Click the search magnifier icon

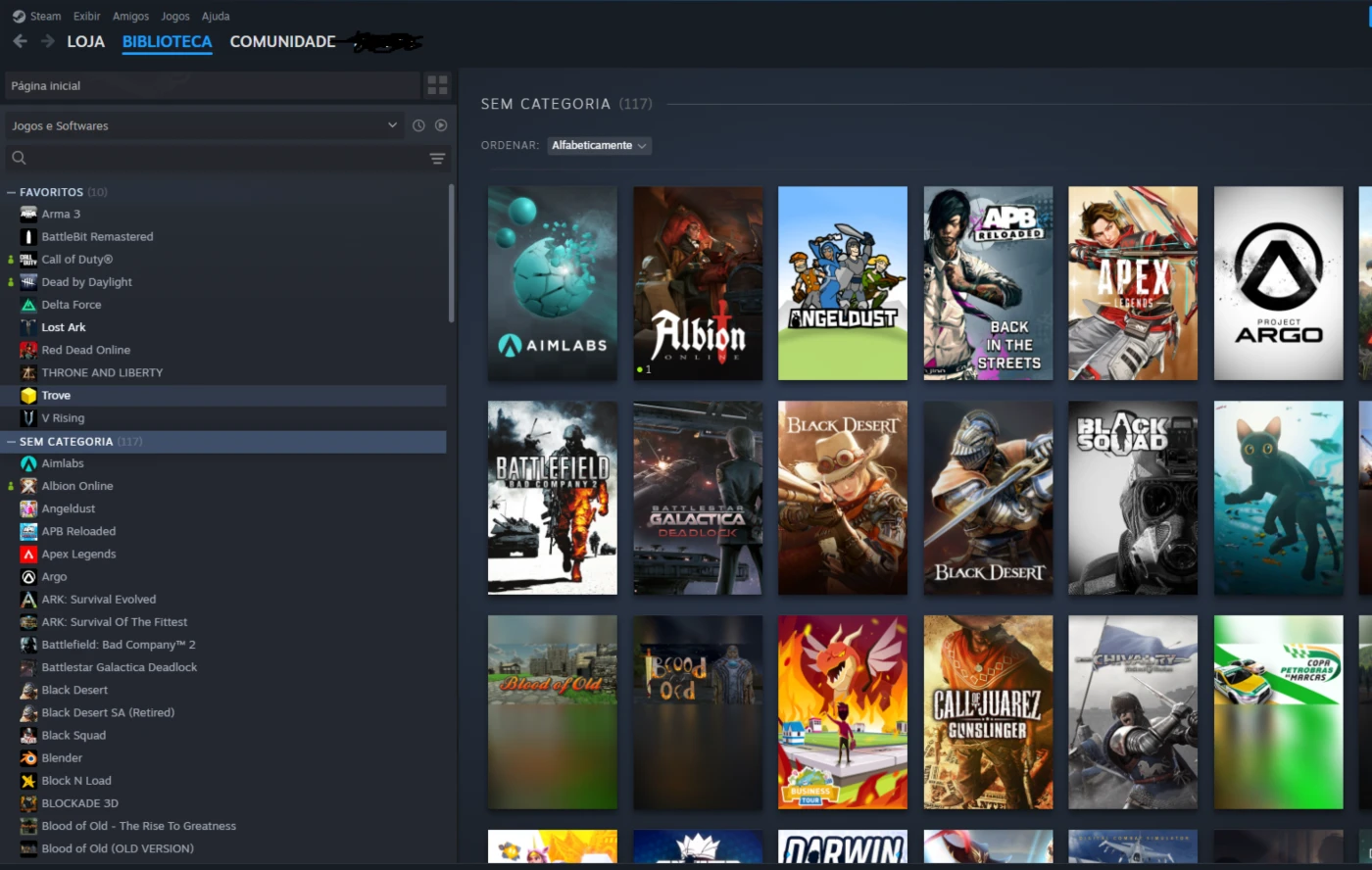point(19,158)
